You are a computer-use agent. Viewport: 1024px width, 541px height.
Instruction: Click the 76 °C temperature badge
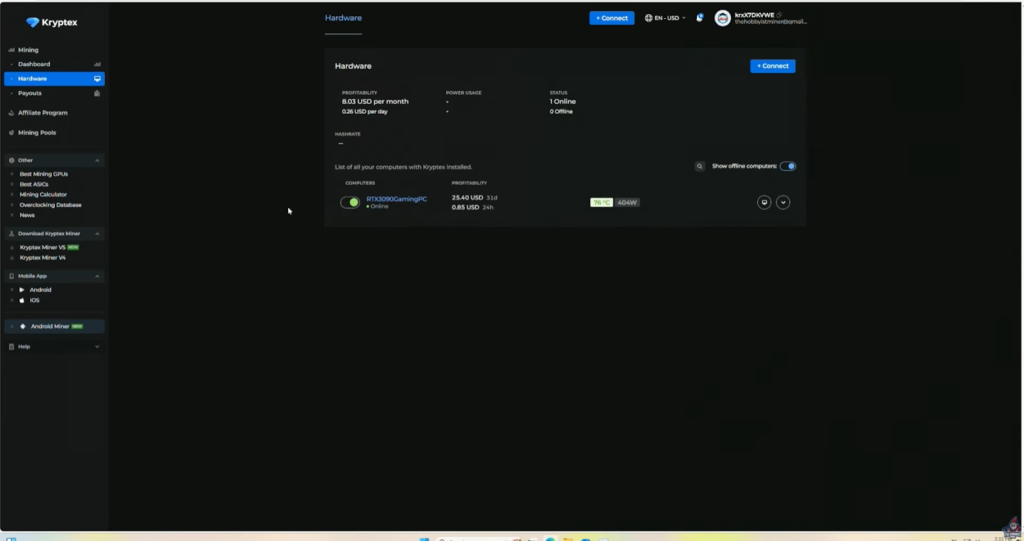pos(601,202)
